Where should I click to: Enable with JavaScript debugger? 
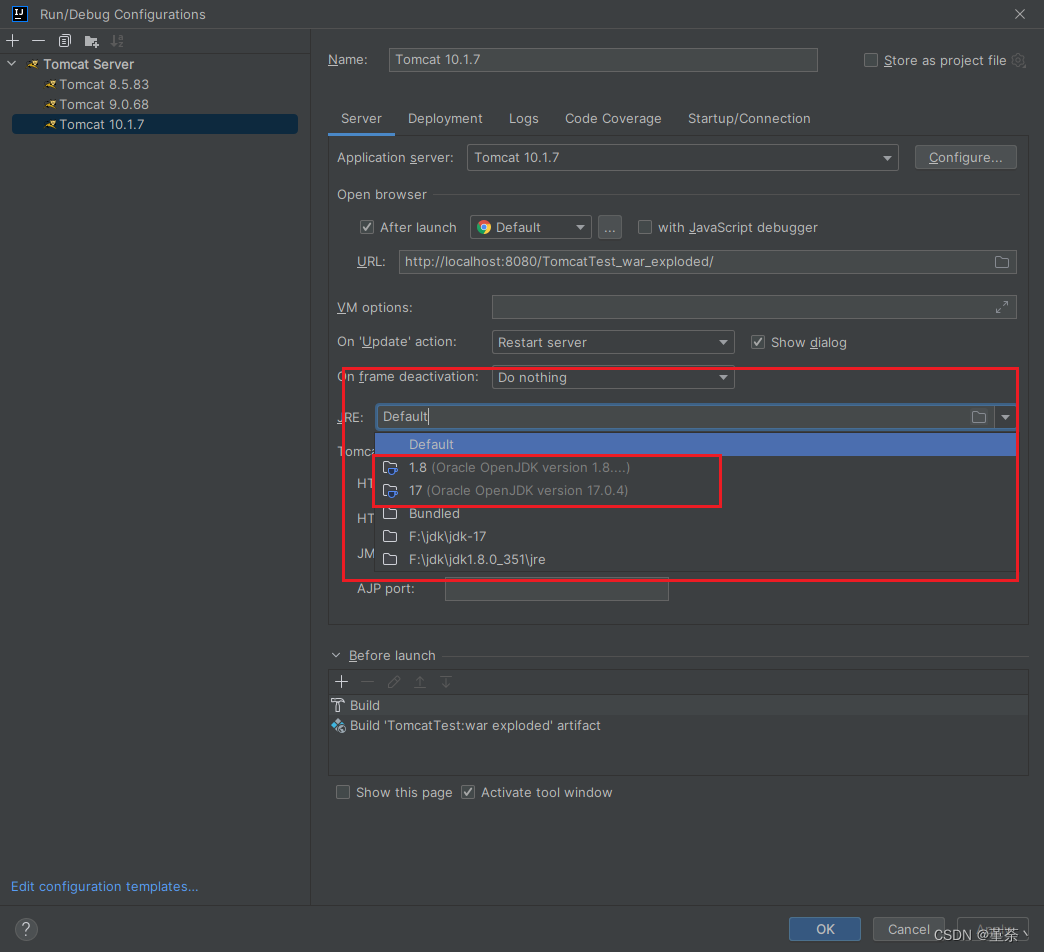pyautogui.click(x=645, y=228)
